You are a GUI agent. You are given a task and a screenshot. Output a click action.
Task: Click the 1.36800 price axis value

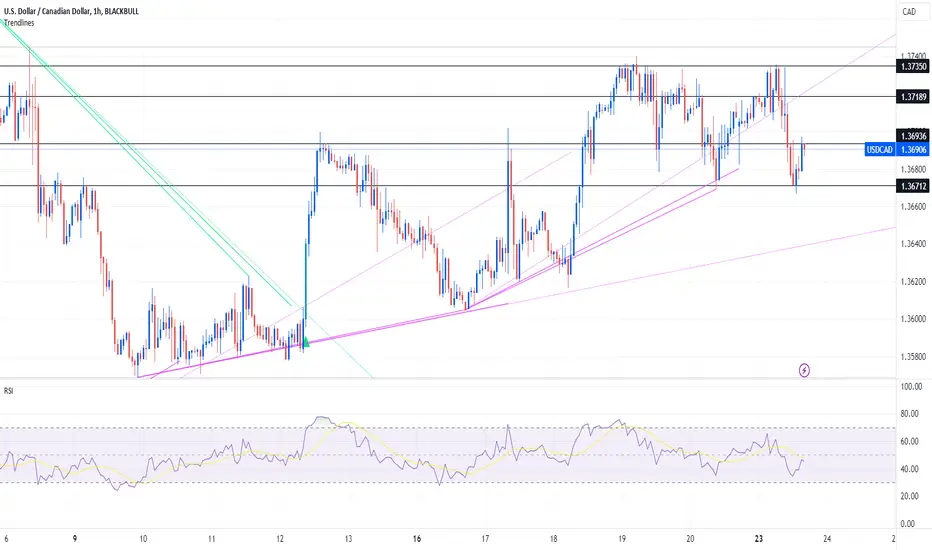913,169
